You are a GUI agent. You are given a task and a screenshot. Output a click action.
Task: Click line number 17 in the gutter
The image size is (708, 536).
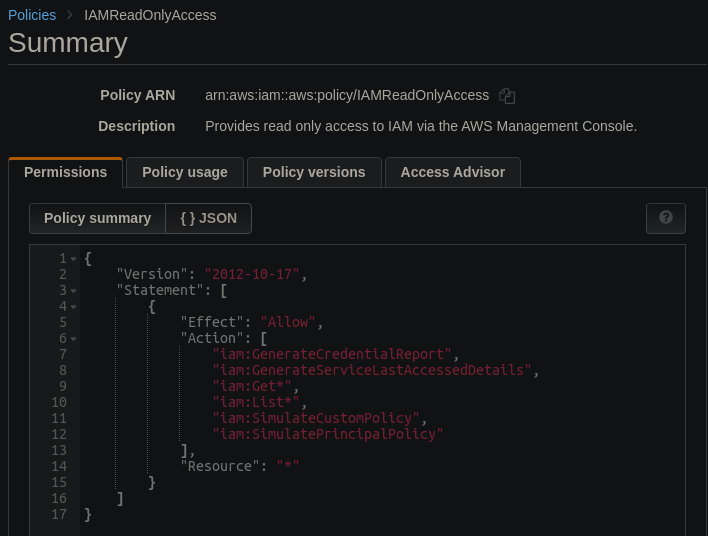click(59, 514)
